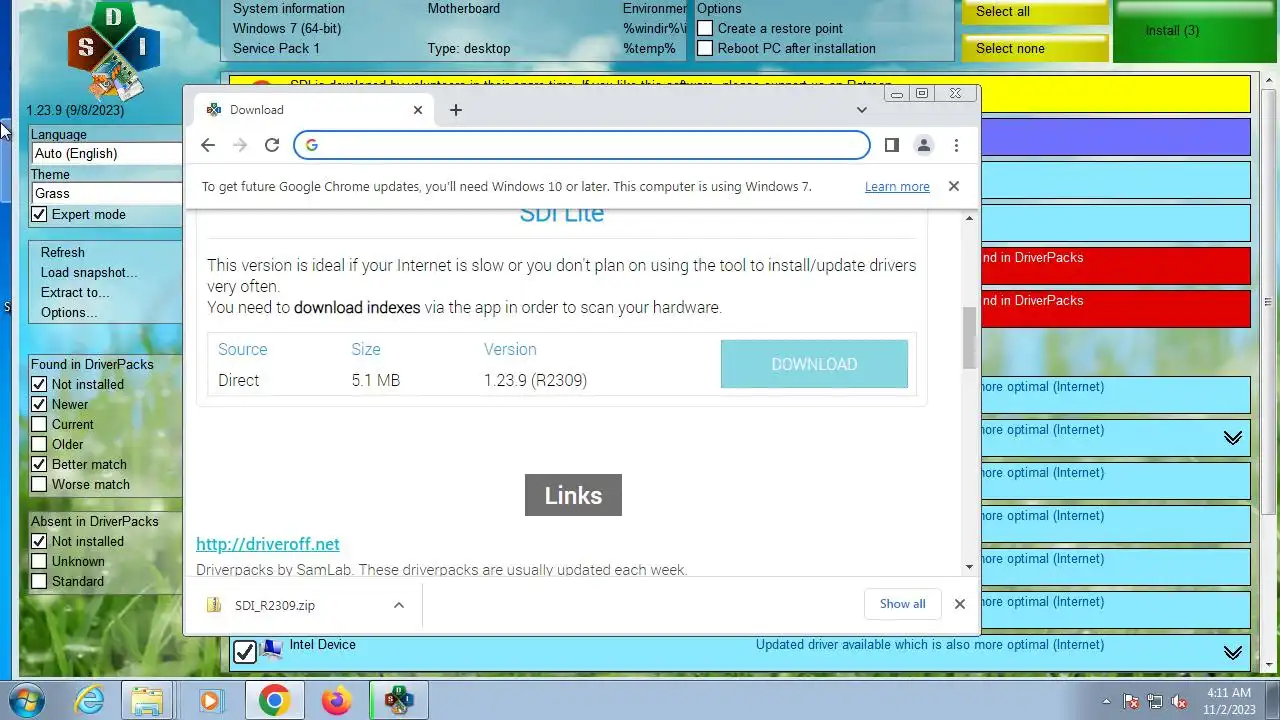Open the Learn more link
Viewport: 1280px width, 720px height.
click(x=897, y=186)
